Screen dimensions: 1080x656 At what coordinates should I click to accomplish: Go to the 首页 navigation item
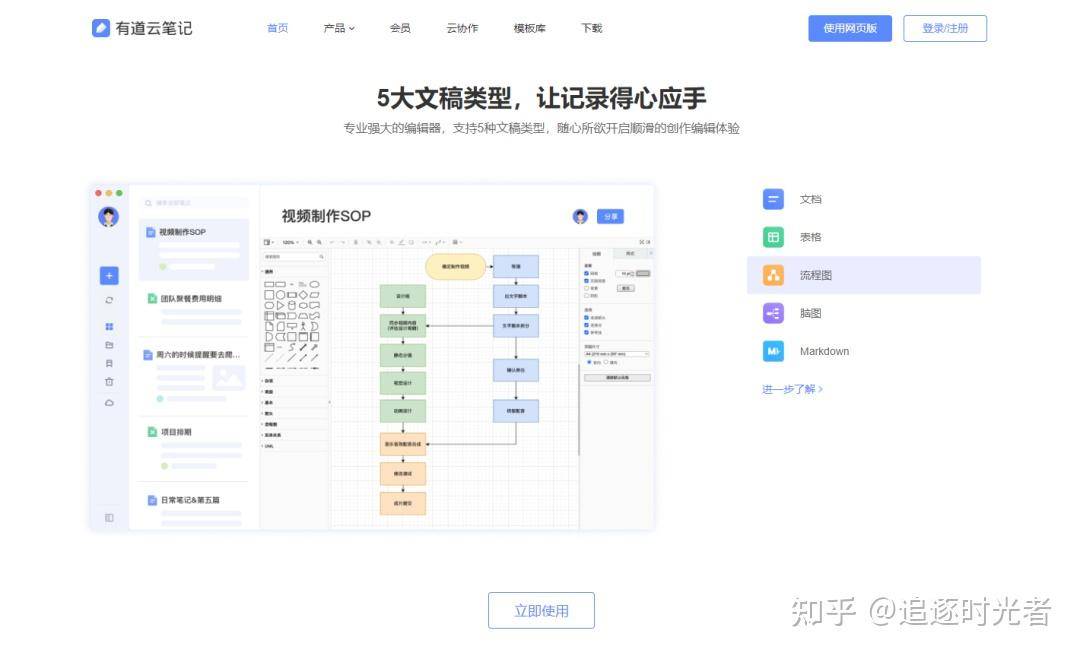click(x=278, y=28)
